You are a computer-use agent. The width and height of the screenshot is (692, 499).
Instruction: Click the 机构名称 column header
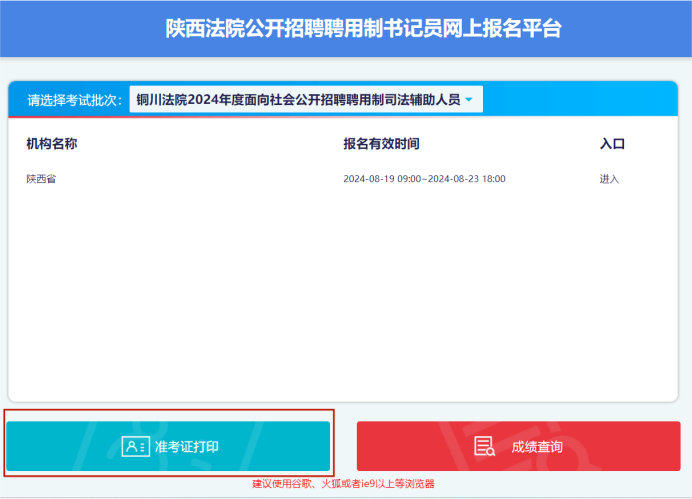click(52, 144)
